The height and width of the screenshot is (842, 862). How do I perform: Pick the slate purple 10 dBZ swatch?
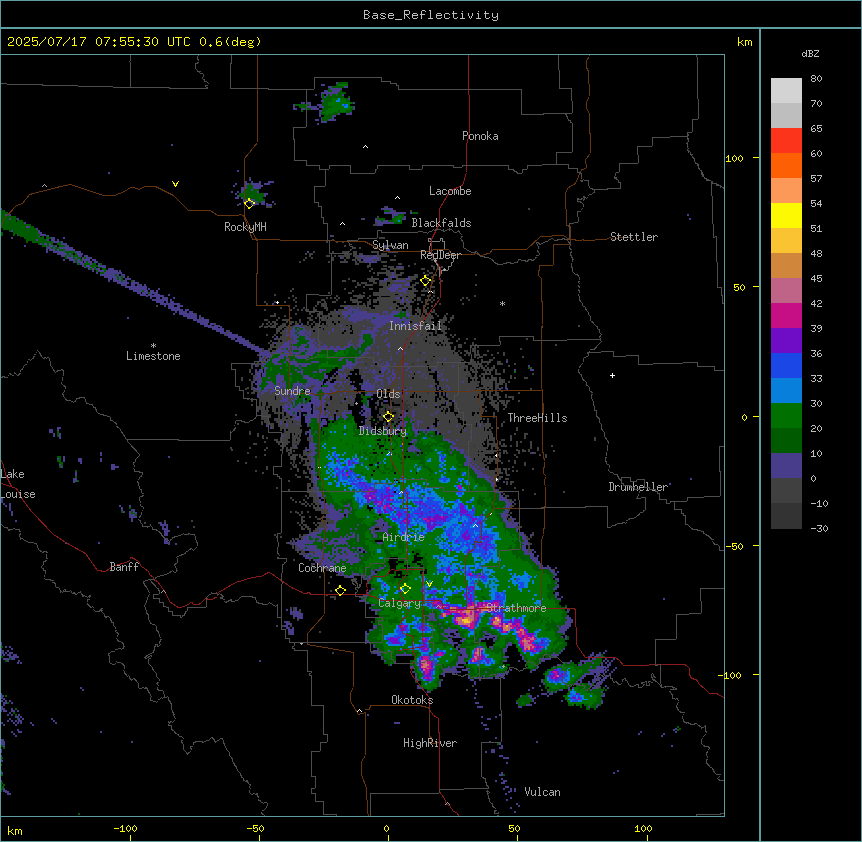(x=786, y=466)
